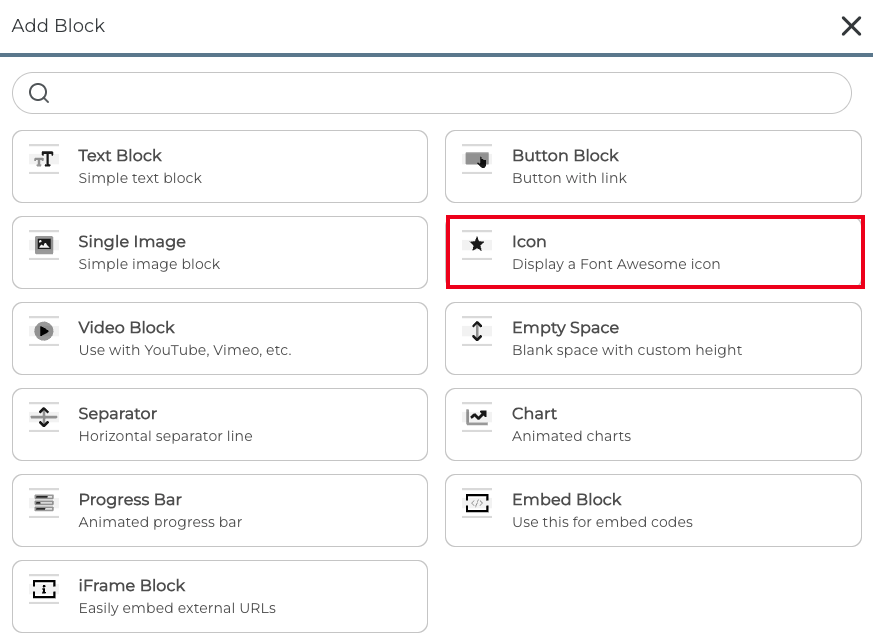873x644 pixels.
Task: Insert the Progress Bar block
Action: point(220,510)
